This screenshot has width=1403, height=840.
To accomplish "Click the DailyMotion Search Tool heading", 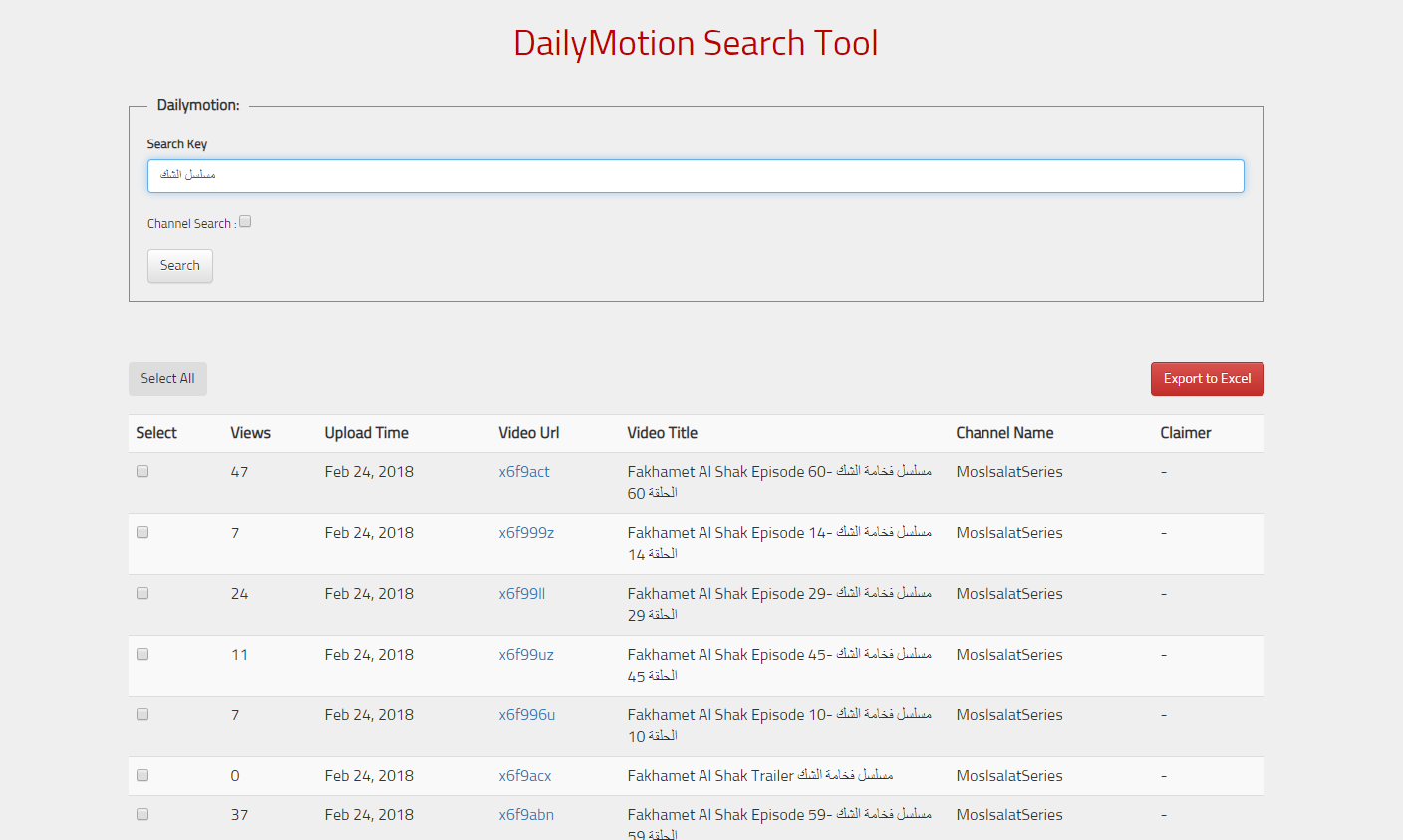I will [696, 43].
